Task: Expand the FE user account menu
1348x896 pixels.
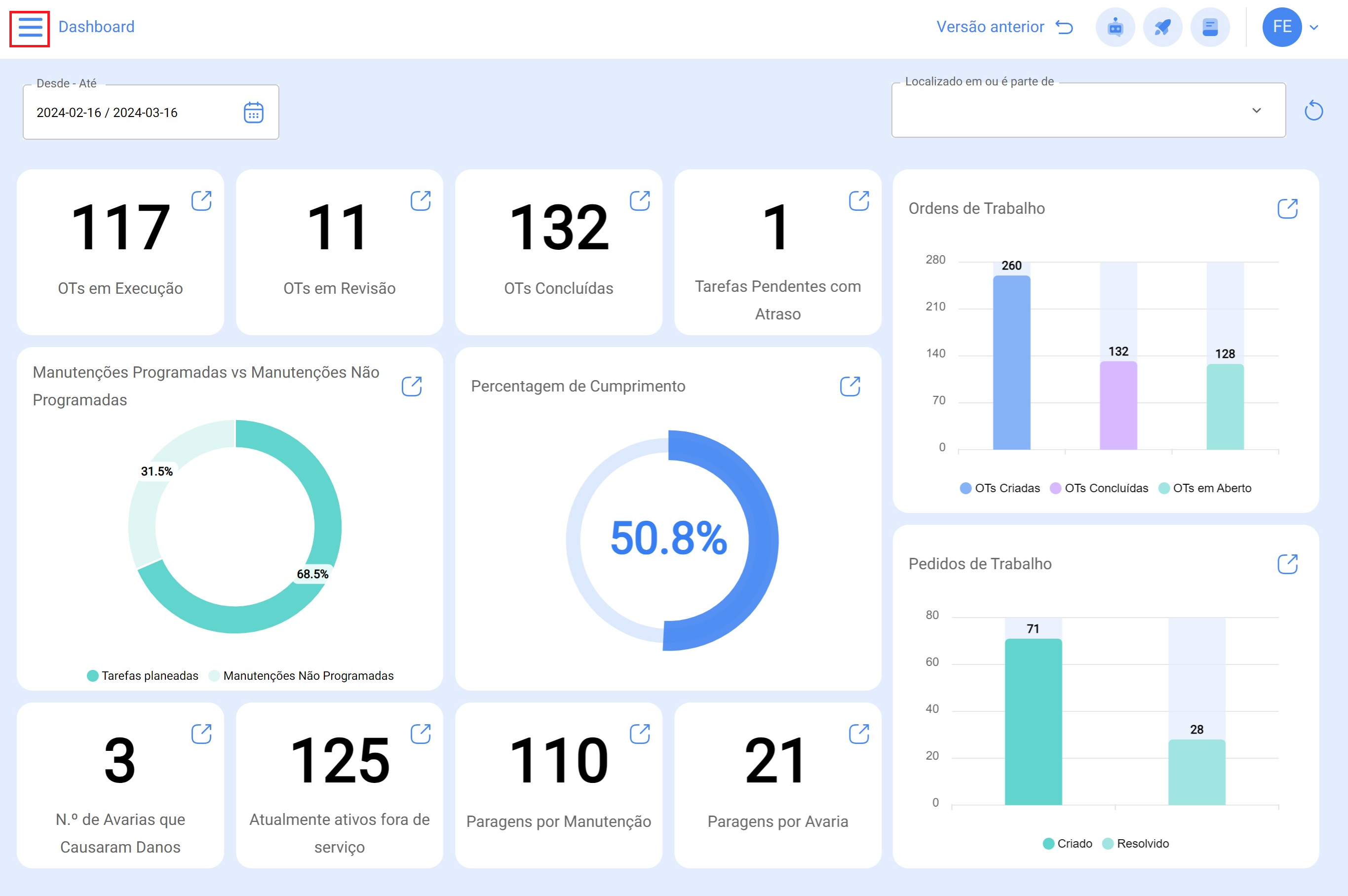Action: coord(1314,28)
